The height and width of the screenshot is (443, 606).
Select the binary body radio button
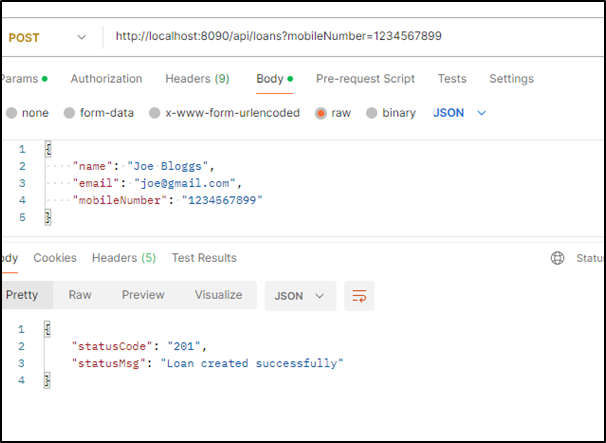click(373, 113)
